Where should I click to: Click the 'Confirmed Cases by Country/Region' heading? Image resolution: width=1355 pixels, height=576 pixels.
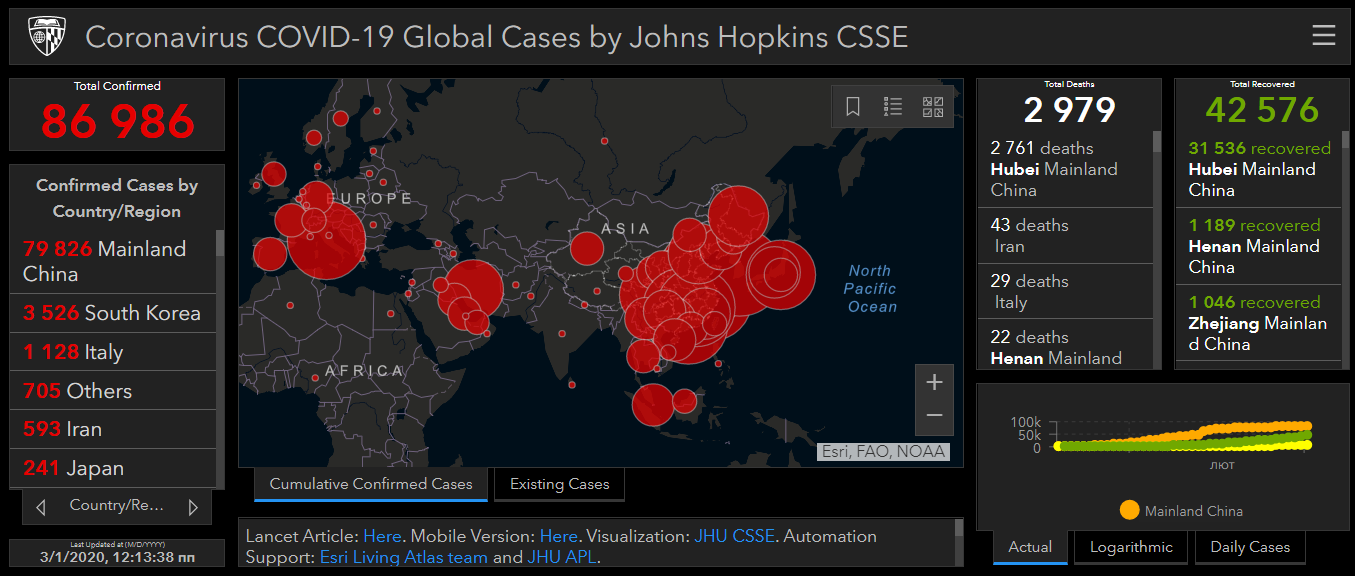117,198
